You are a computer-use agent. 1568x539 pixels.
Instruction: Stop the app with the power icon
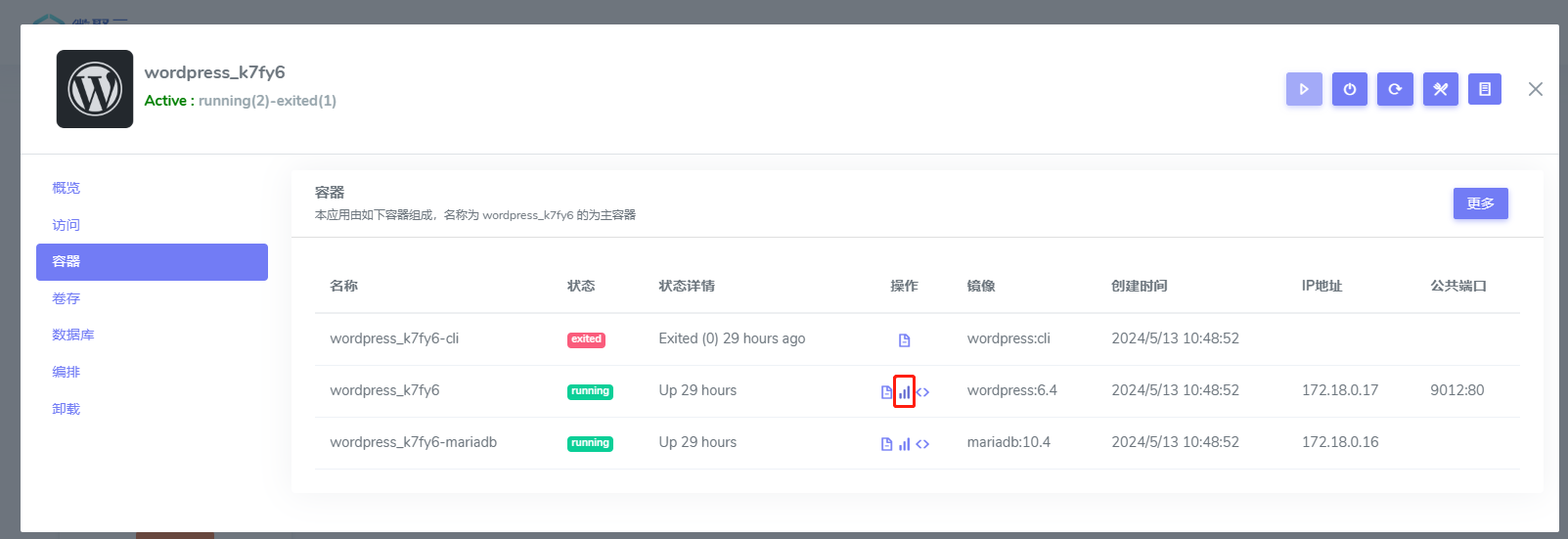click(x=1350, y=89)
